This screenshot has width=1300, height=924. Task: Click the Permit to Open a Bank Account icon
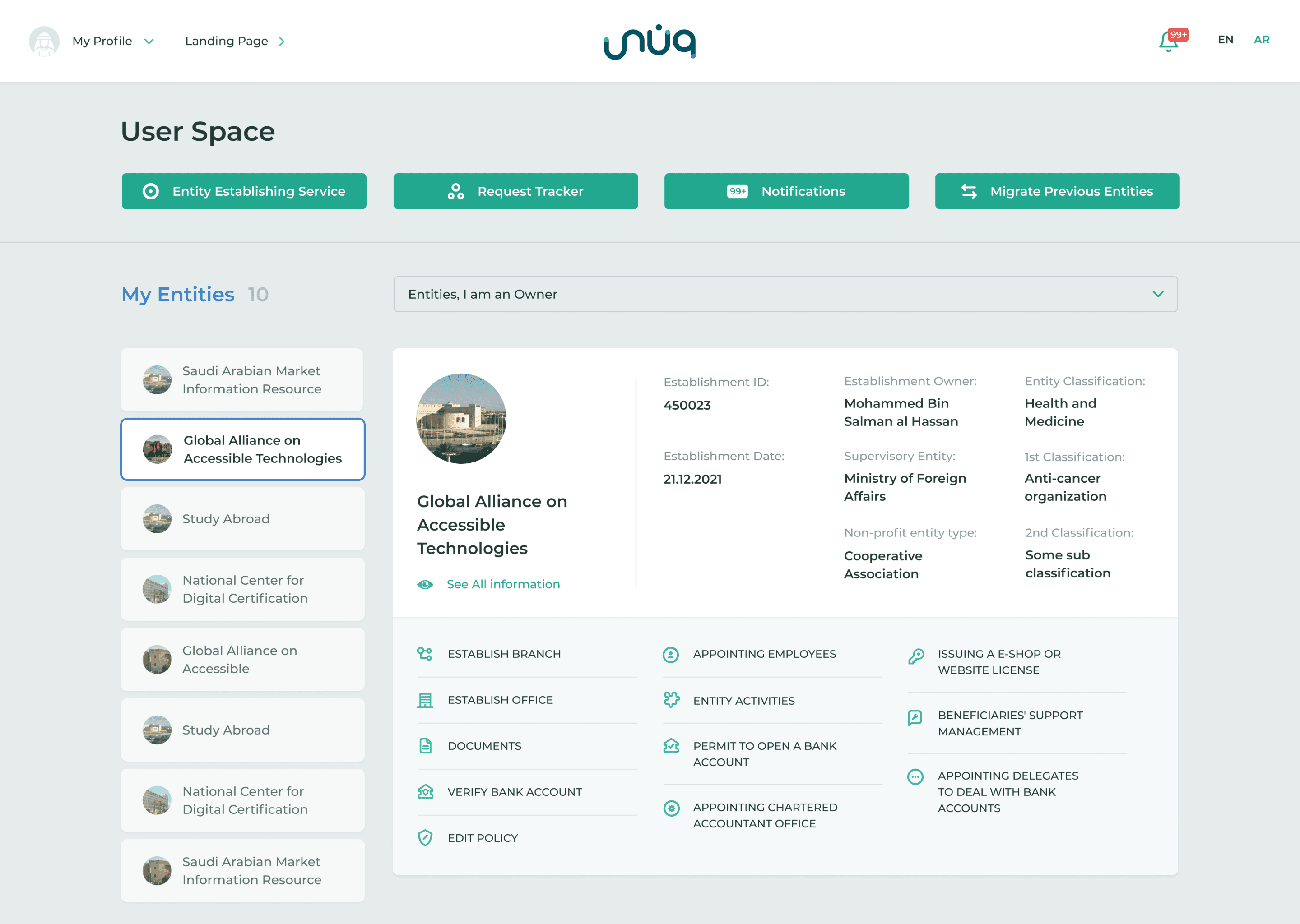[x=671, y=745]
